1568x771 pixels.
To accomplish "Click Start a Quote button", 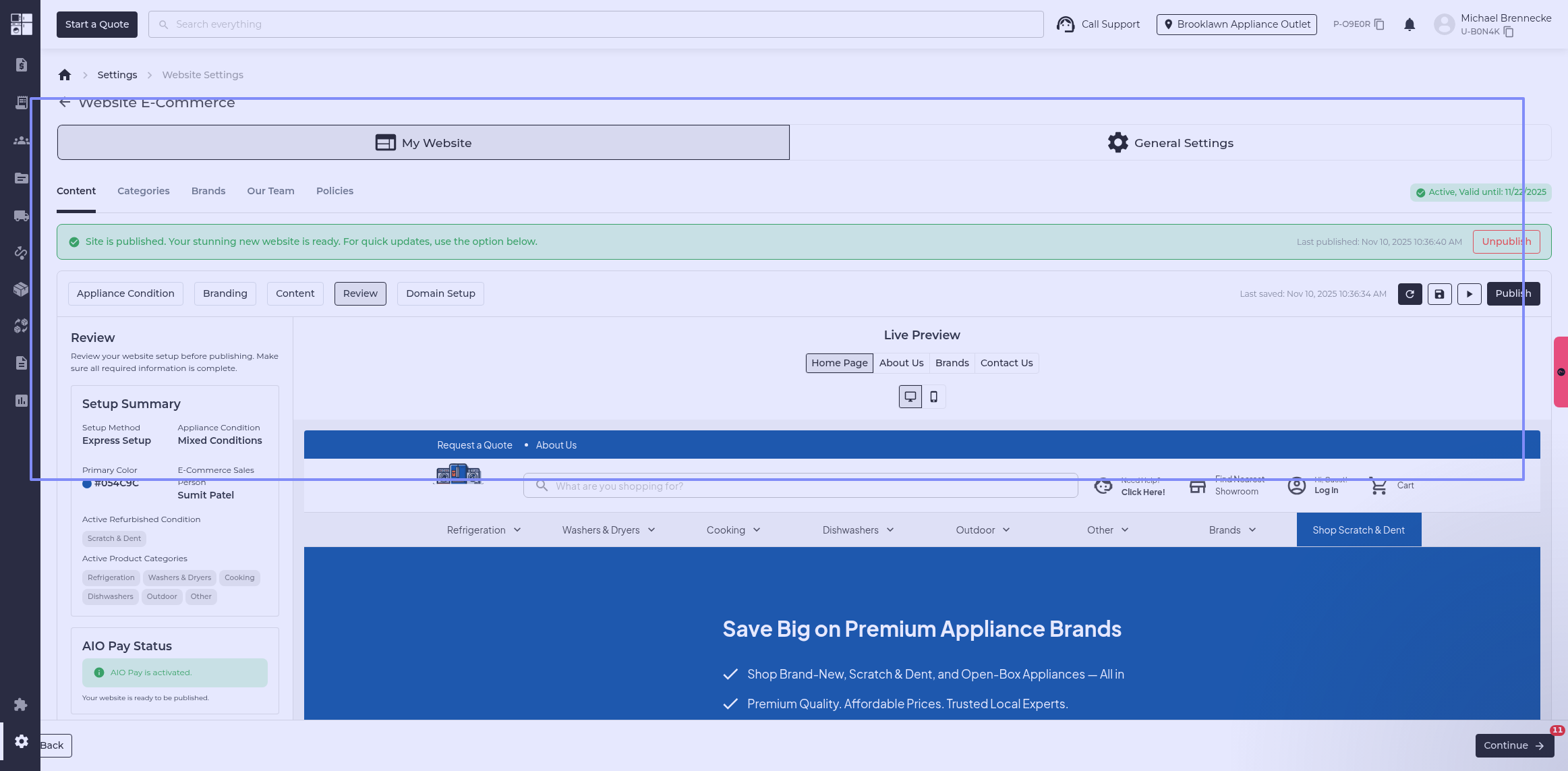I will pyautogui.click(x=97, y=24).
